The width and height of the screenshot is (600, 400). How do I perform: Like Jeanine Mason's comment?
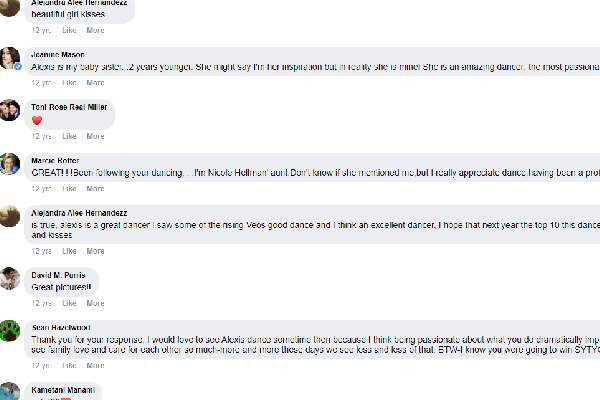tap(70, 83)
